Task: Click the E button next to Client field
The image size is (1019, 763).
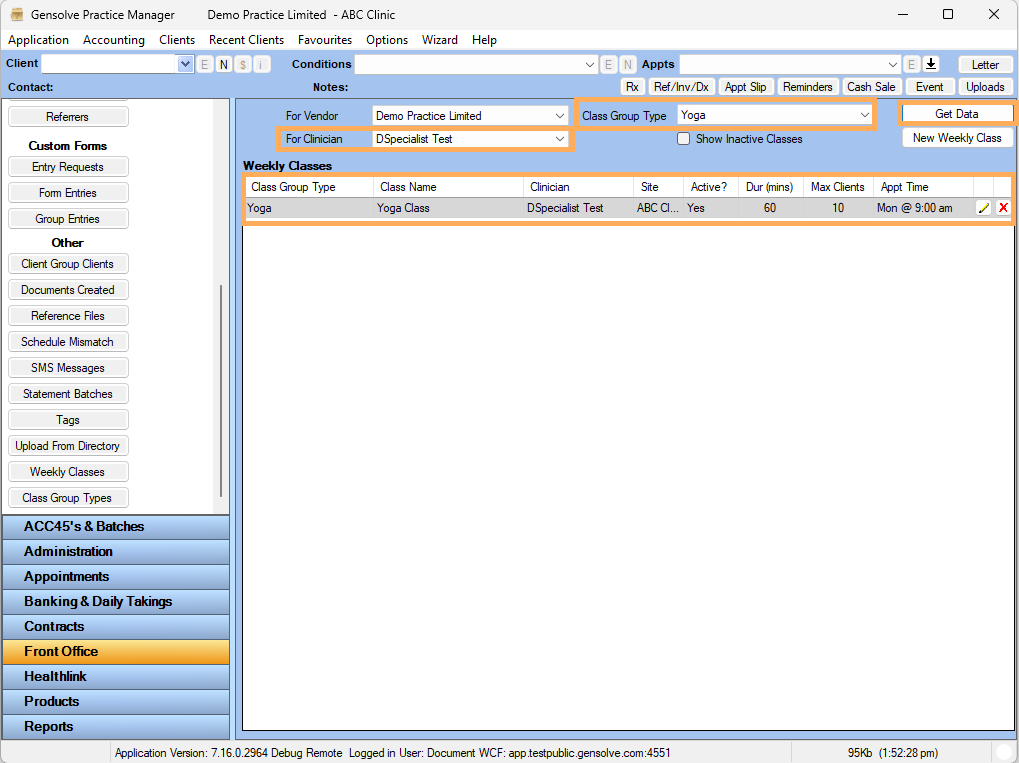Action: click(x=205, y=64)
